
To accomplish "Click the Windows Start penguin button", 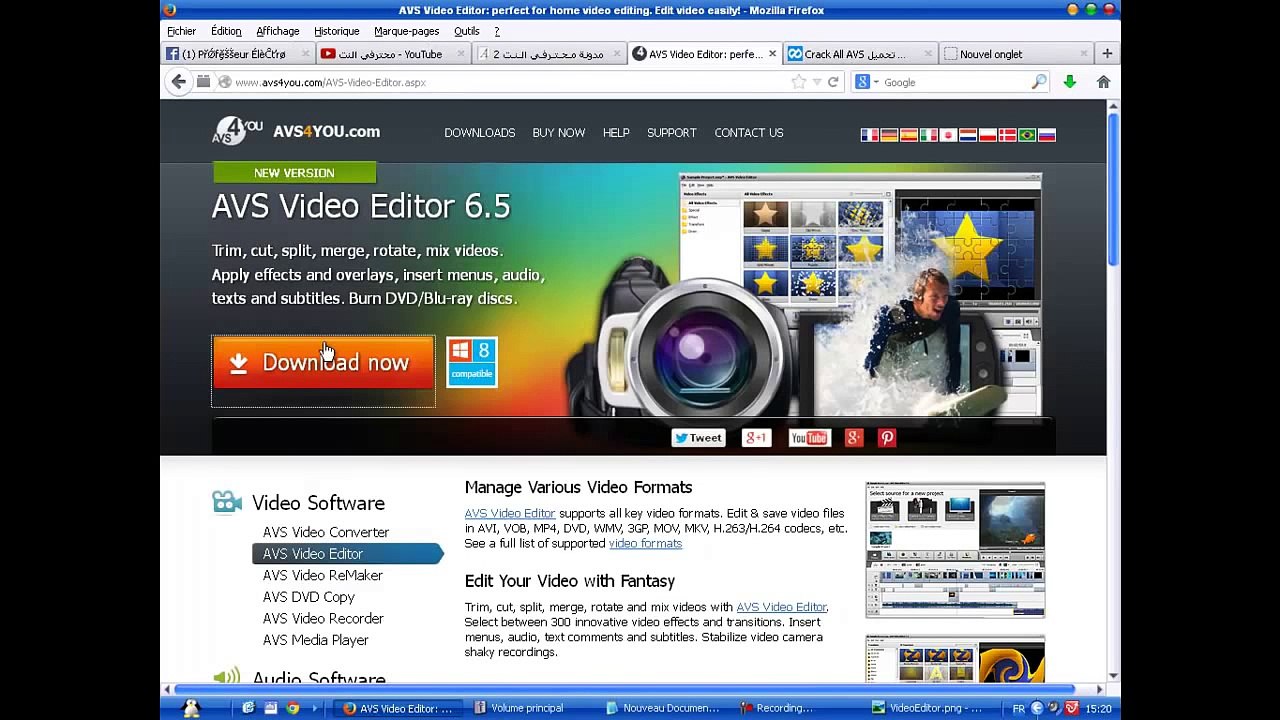I will point(191,708).
